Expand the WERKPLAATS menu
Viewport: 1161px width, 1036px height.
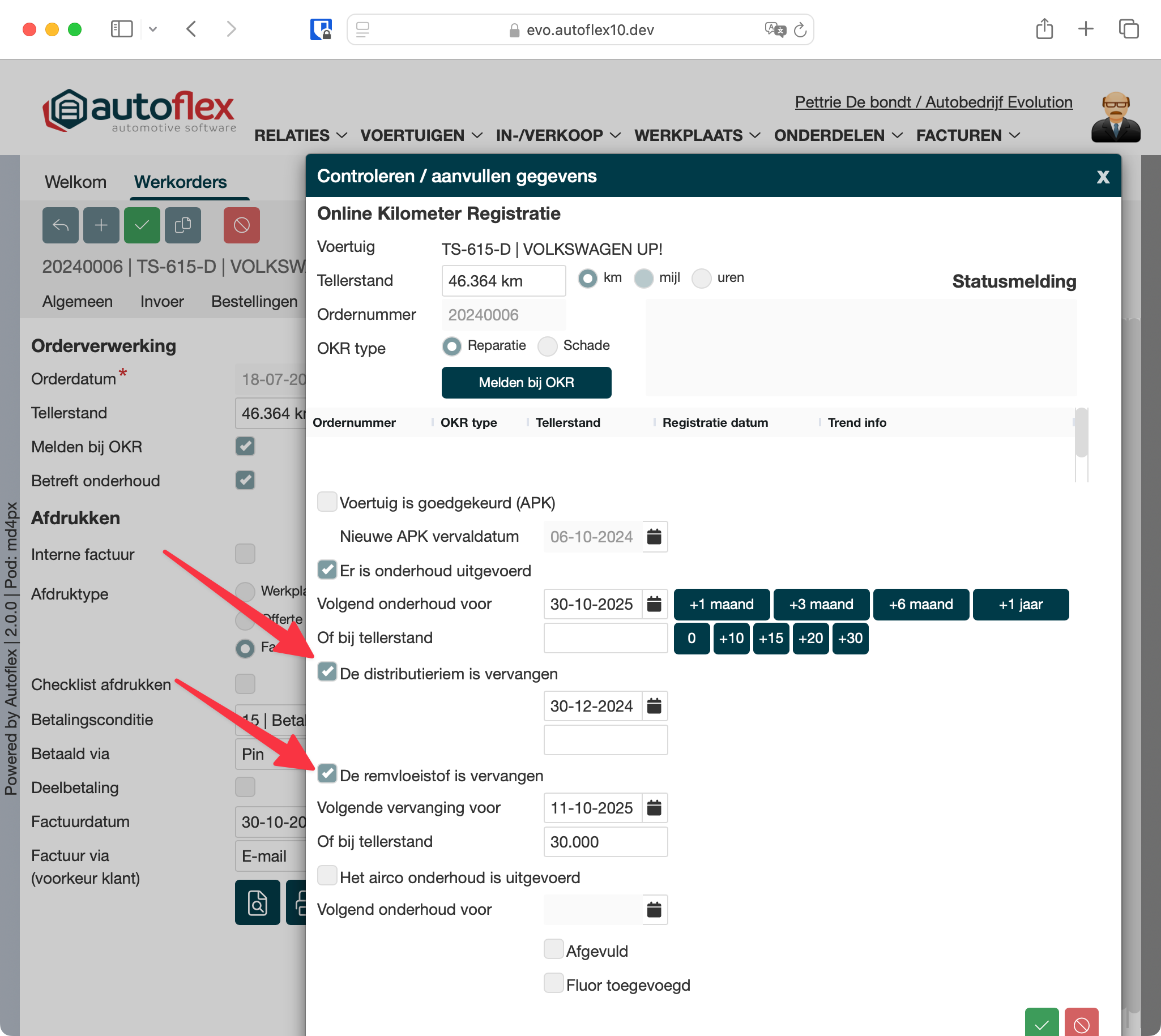(697, 135)
